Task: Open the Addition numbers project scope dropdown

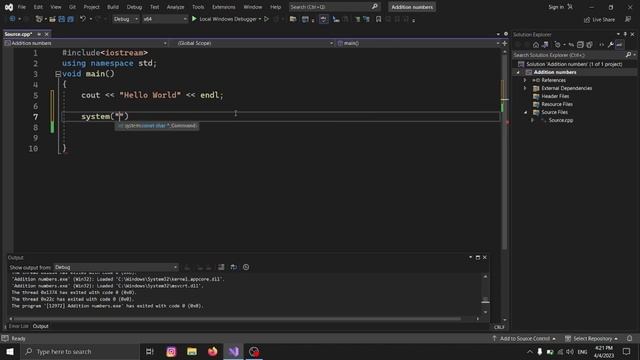Action: click(x=86, y=43)
